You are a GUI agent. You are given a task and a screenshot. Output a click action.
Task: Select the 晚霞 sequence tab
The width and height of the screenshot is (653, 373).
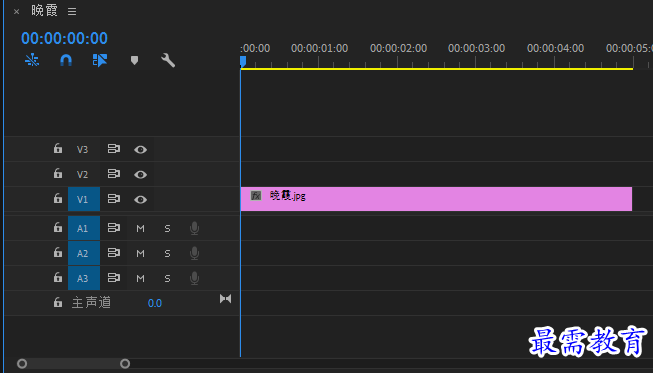pyautogui.click(x=44, y=10)
